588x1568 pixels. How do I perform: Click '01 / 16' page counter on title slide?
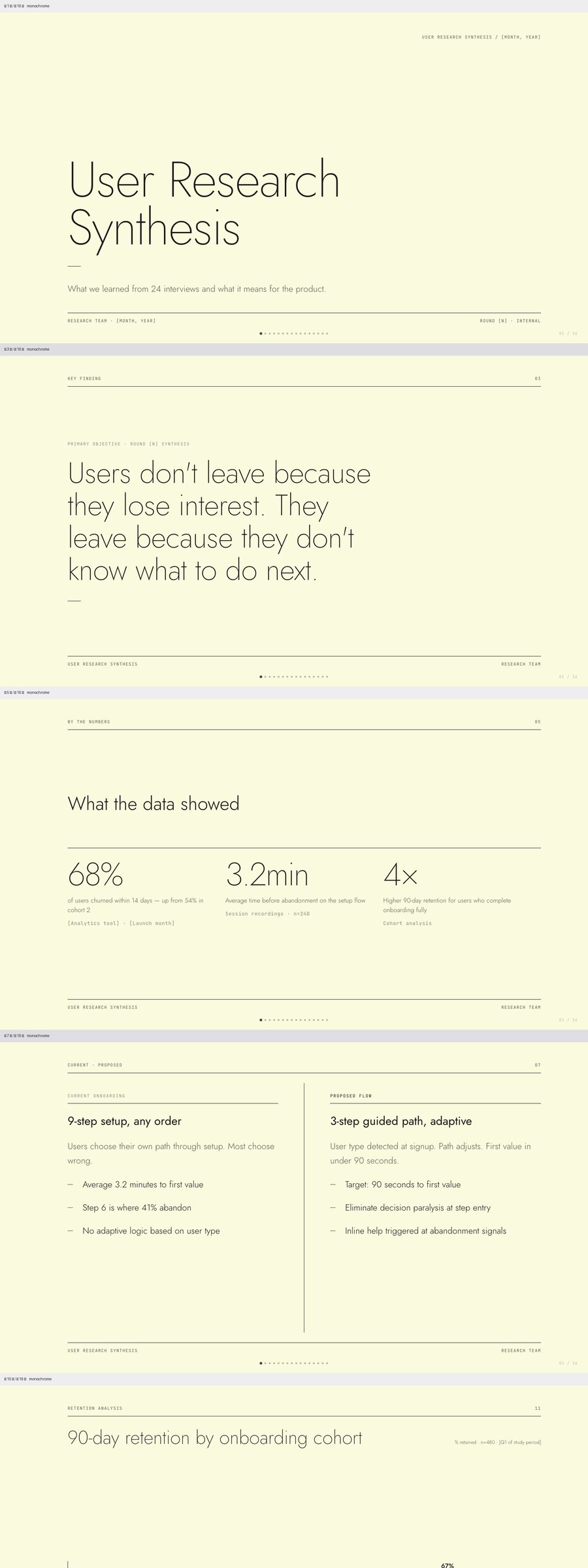point(568,333)
